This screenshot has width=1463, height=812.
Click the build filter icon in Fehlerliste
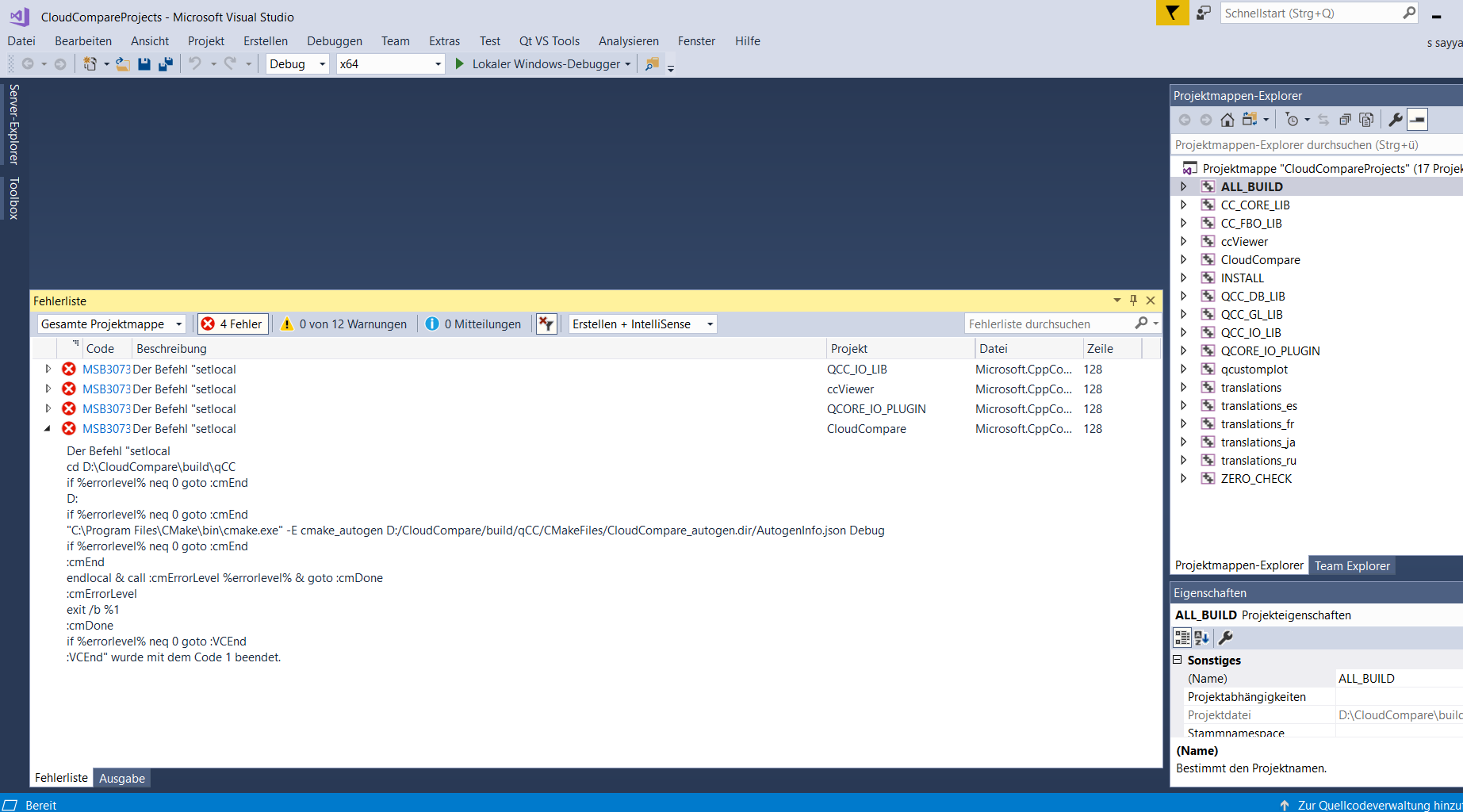(x=546, y=324)
